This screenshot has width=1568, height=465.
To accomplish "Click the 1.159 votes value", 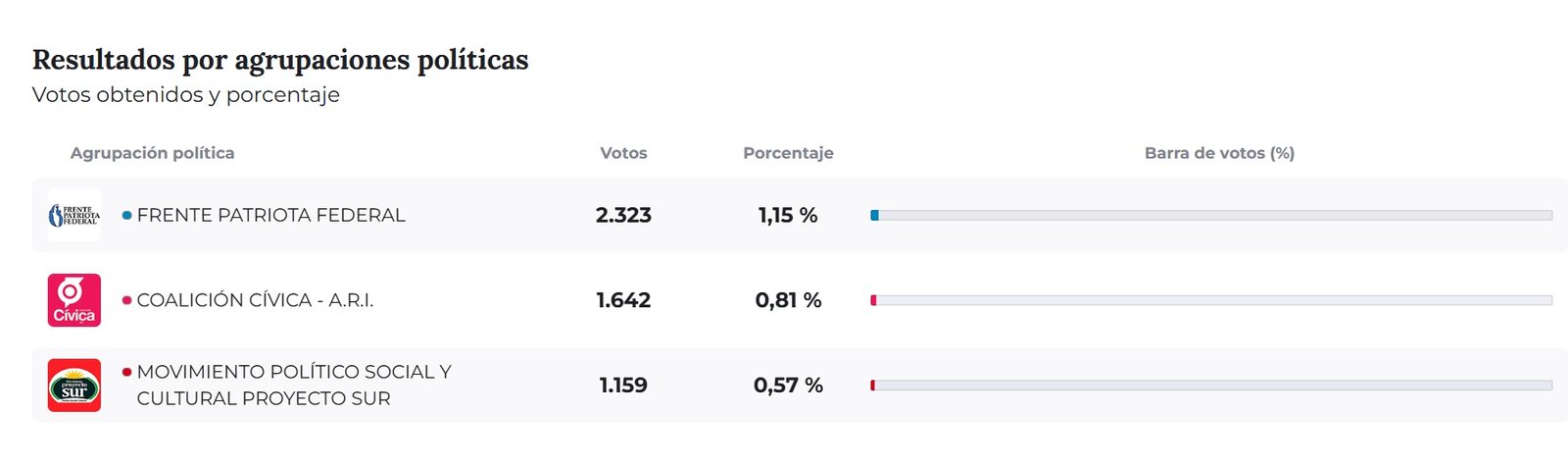I will [x=623, y=386].
